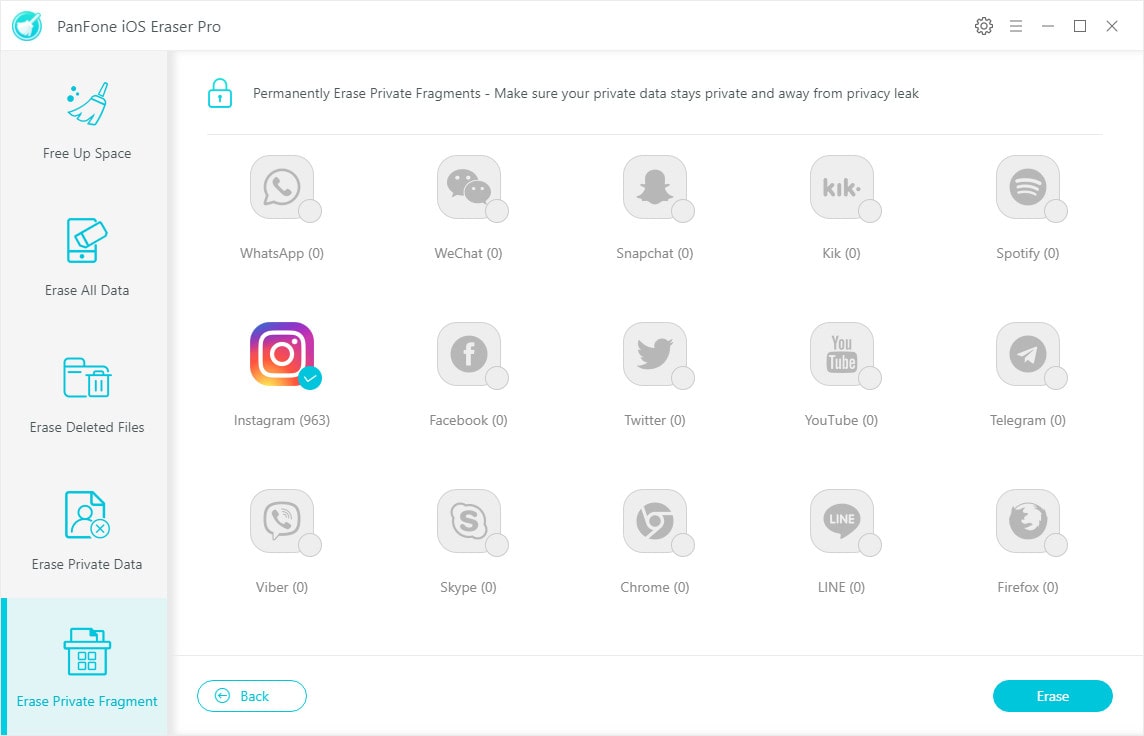The width and height of the screenshot is (1144, 736).
Task: Click the "LINE (0)" label
Action: click(x=841, y=587)
